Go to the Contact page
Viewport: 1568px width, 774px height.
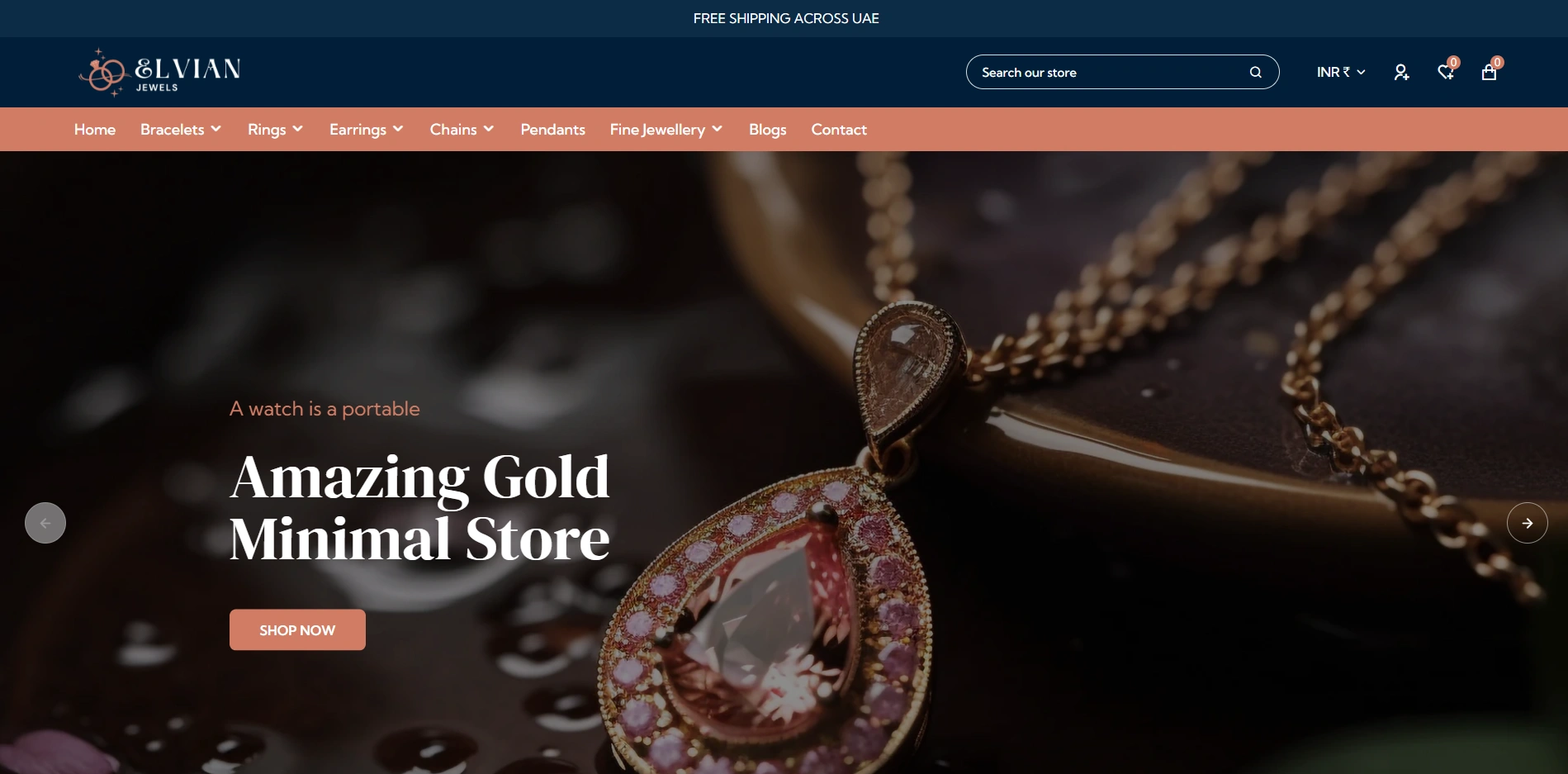click(x=839, y=130)
